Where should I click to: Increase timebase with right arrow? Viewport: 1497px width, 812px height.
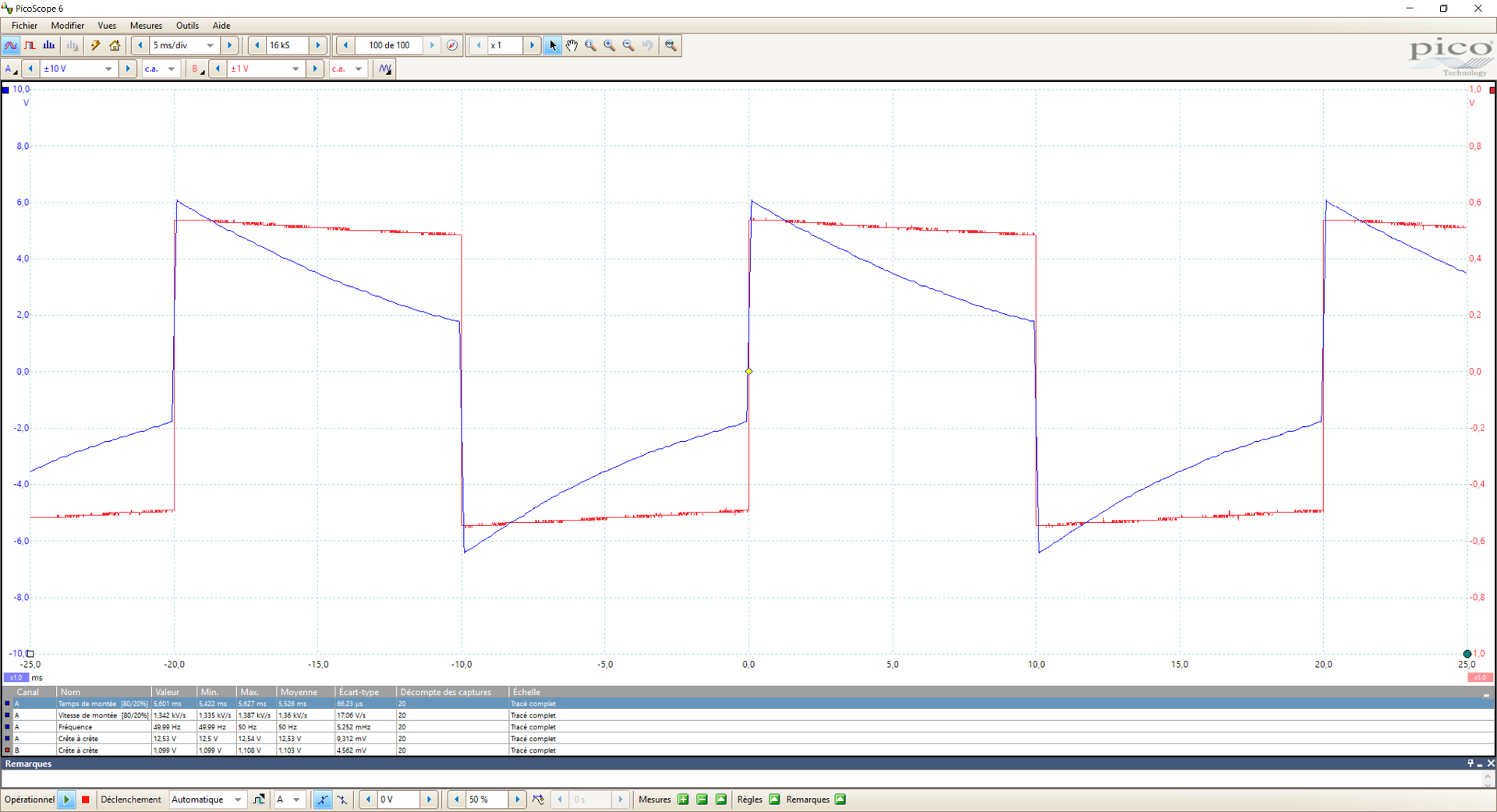(229, 46)
